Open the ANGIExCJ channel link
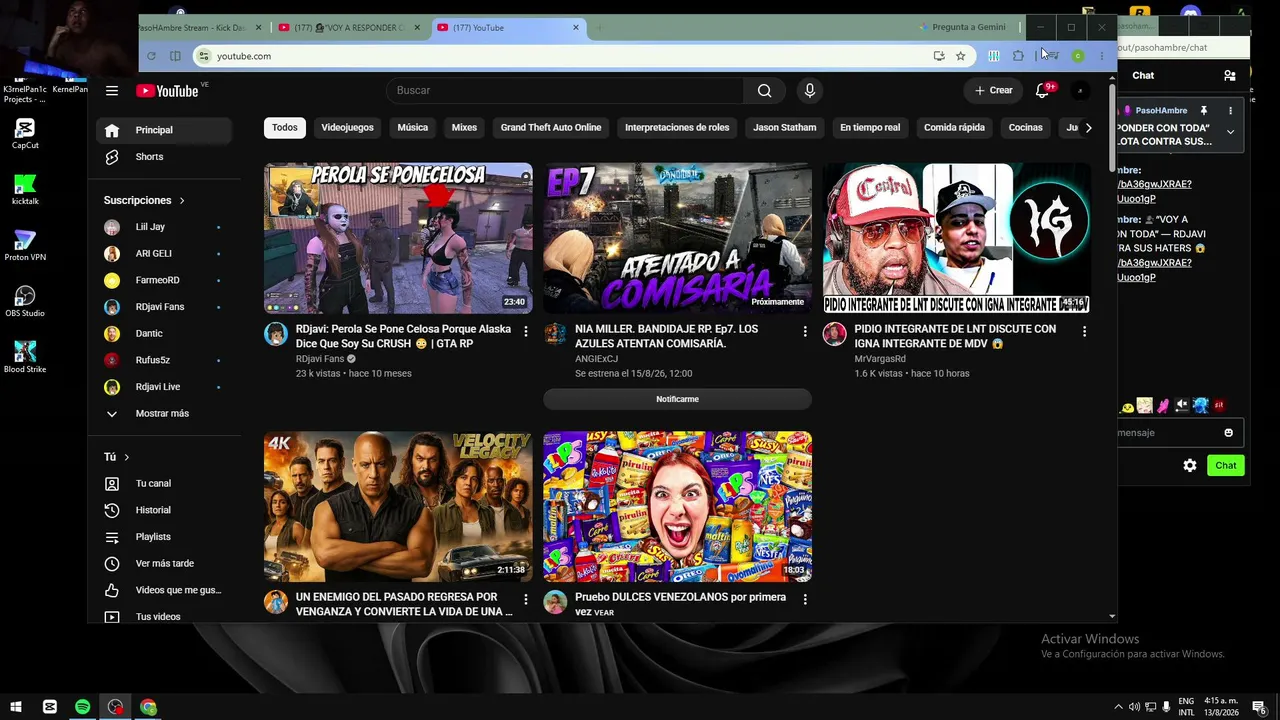The width and height of the screenshot is (1280, 720). point(596,359)
